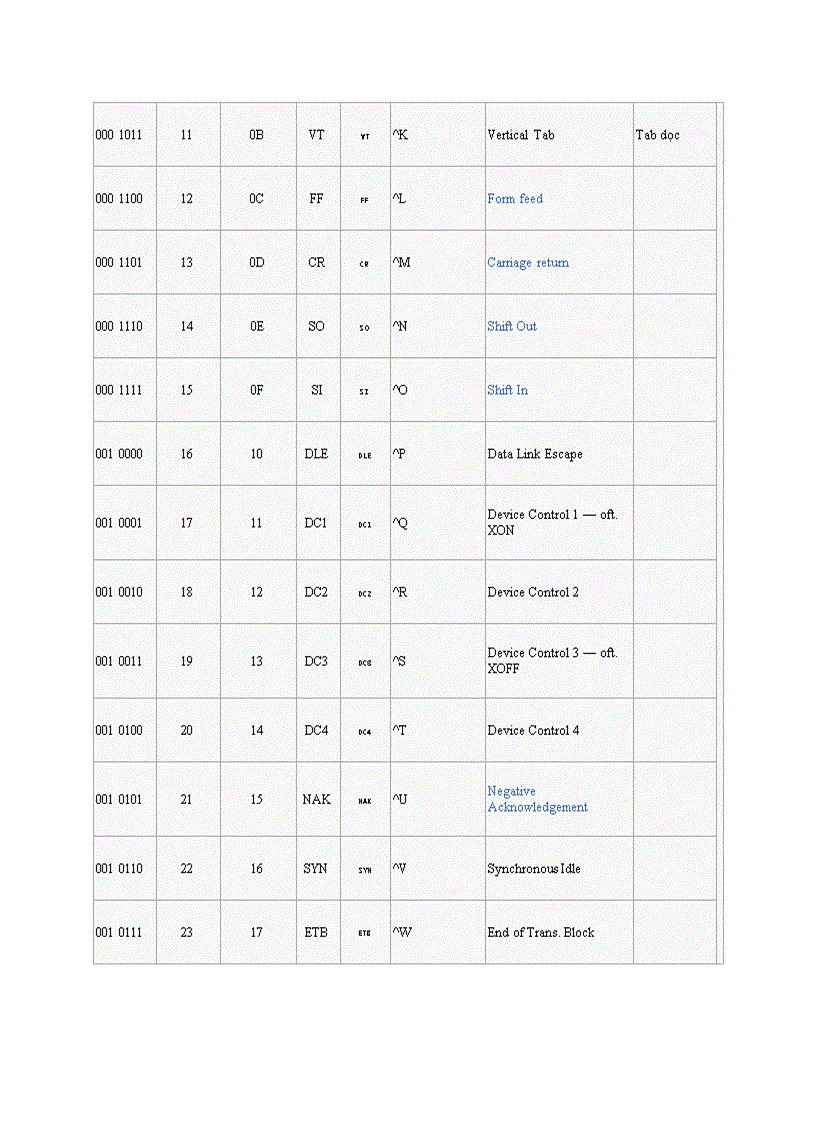Click the small ETB glyph image

point(365,933)
